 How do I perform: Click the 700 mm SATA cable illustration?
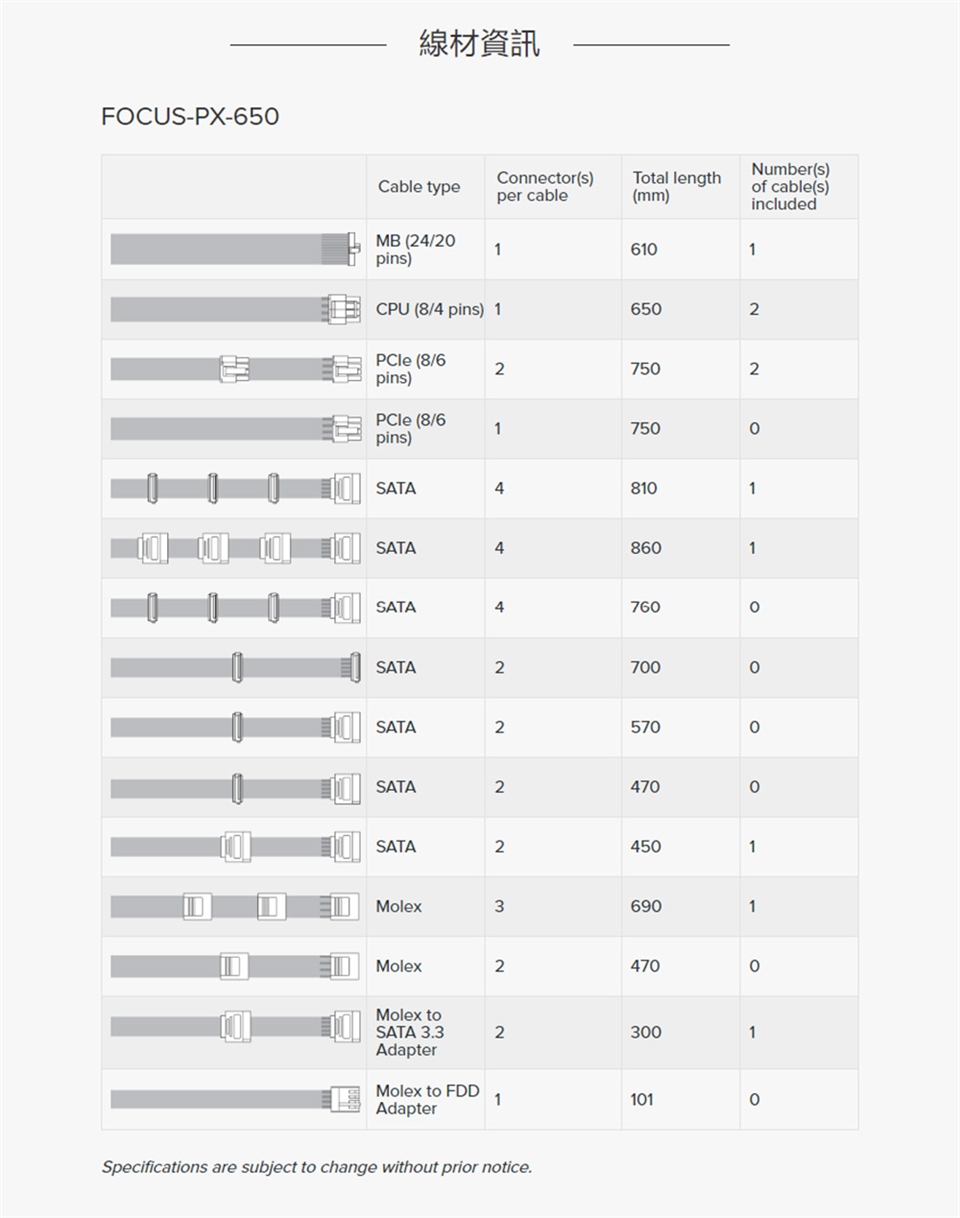coord(234,667)
